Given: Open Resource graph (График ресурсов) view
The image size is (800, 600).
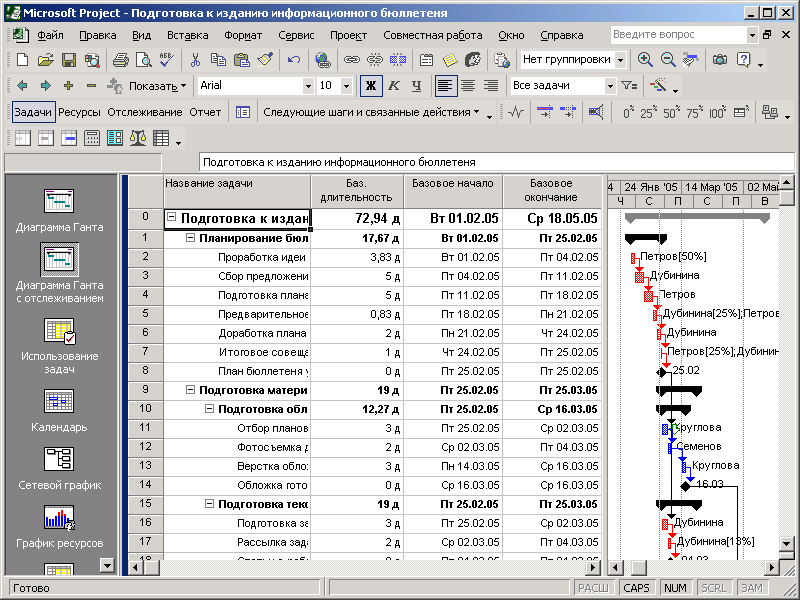Looking at the screenshot, I should [59, 527].
